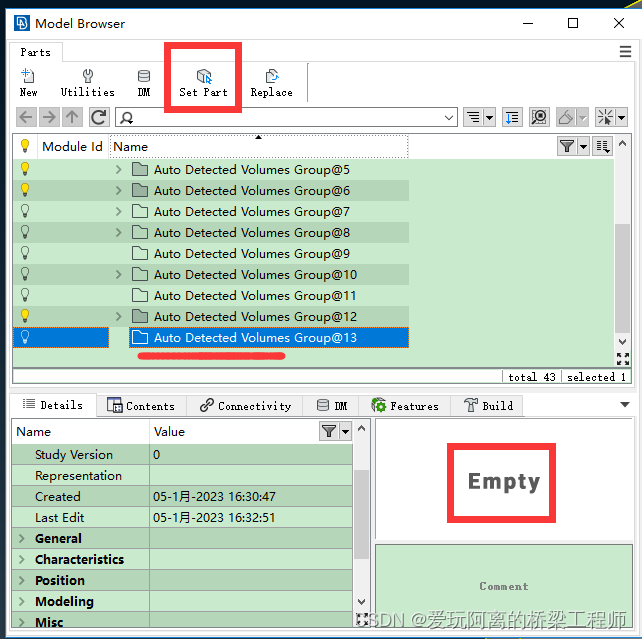The width and height of the screenshot is (642, 639).
Task: Expand Auto Detected Volumes Group@7
Action: point(119,211)
